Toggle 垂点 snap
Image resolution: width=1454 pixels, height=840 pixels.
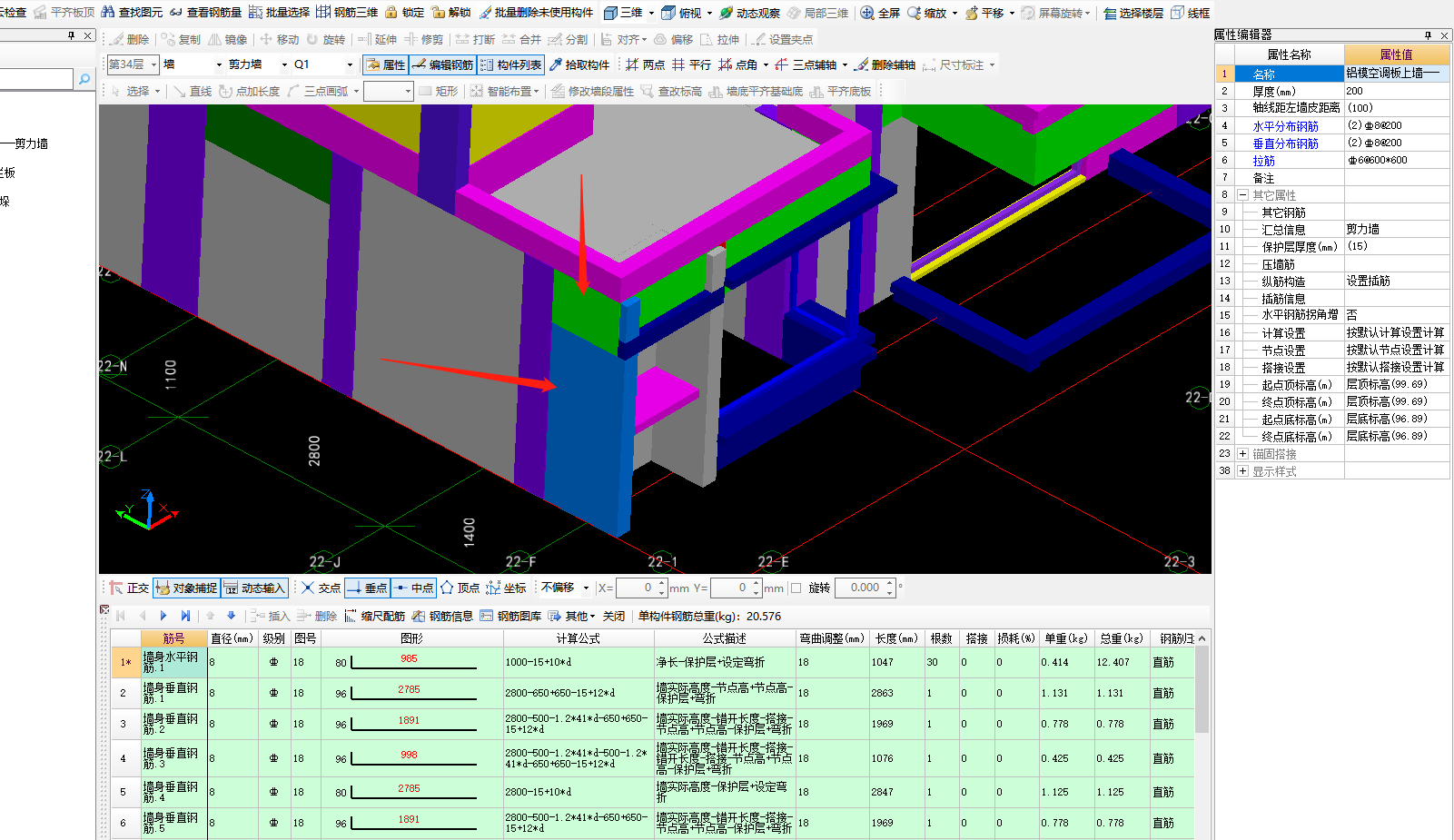[367, 588]
